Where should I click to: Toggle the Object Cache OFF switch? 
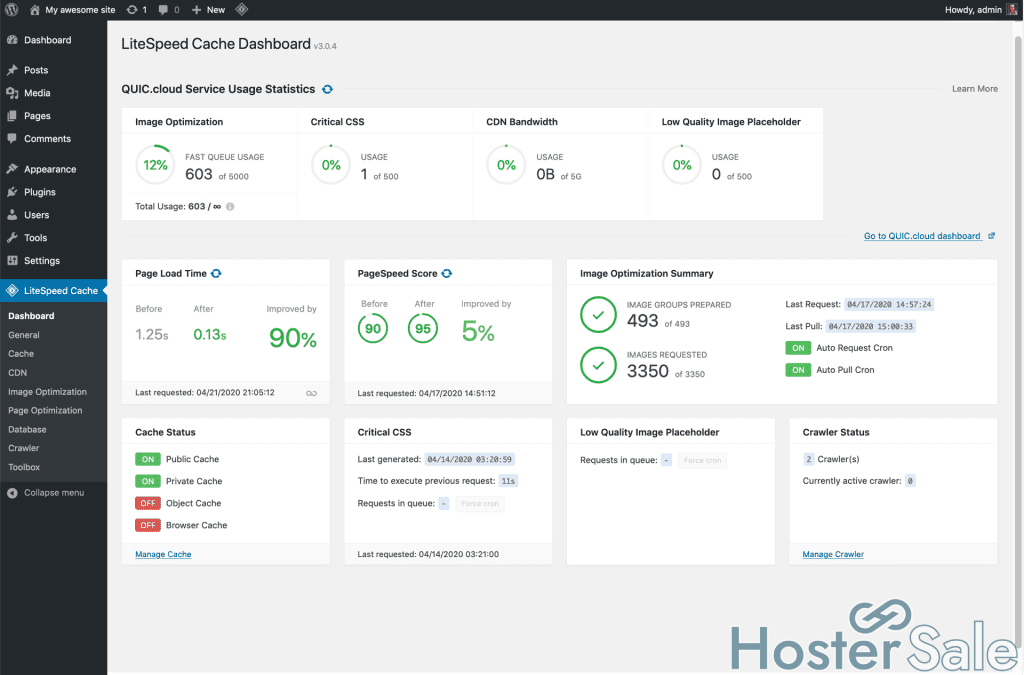(148, 503)
